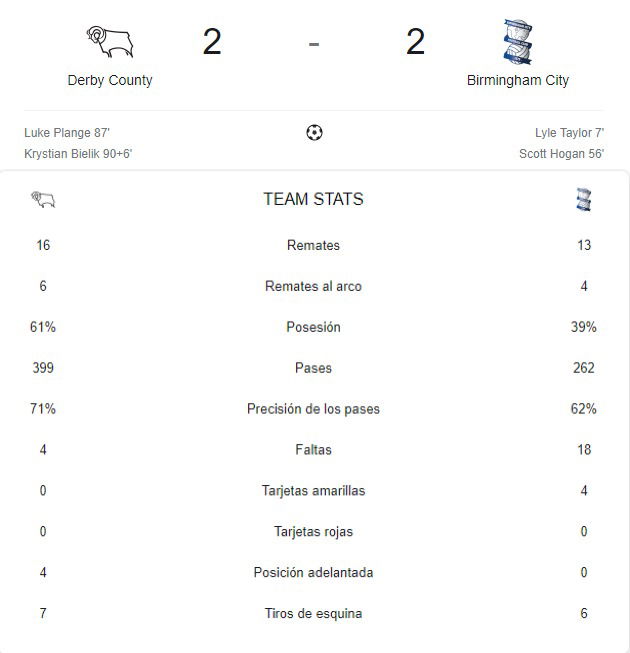The image size is (630, 653).
Task: Select goal scorer Luke Plange 87'
Action: [67, 133]
